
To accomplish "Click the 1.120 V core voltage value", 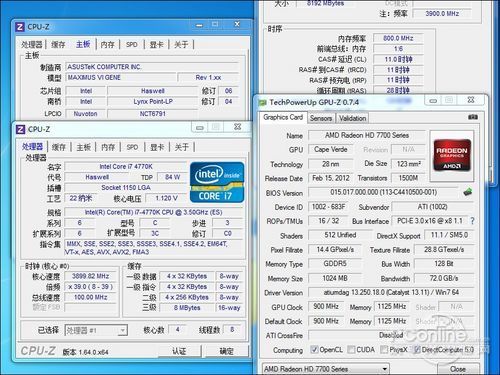I will pos(166,198).
